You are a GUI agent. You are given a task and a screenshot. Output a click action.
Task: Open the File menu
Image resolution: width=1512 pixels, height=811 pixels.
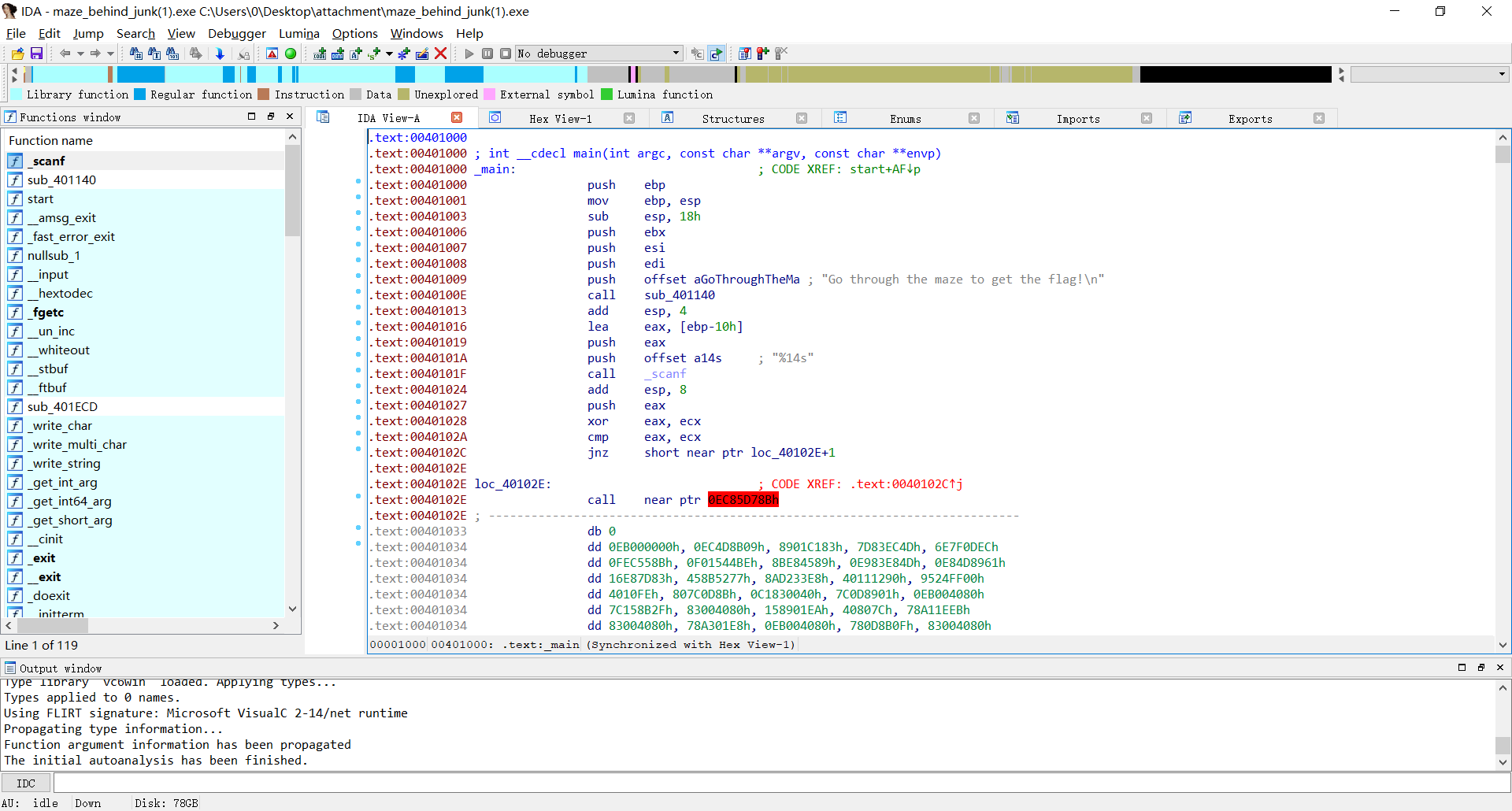(16, 33)
